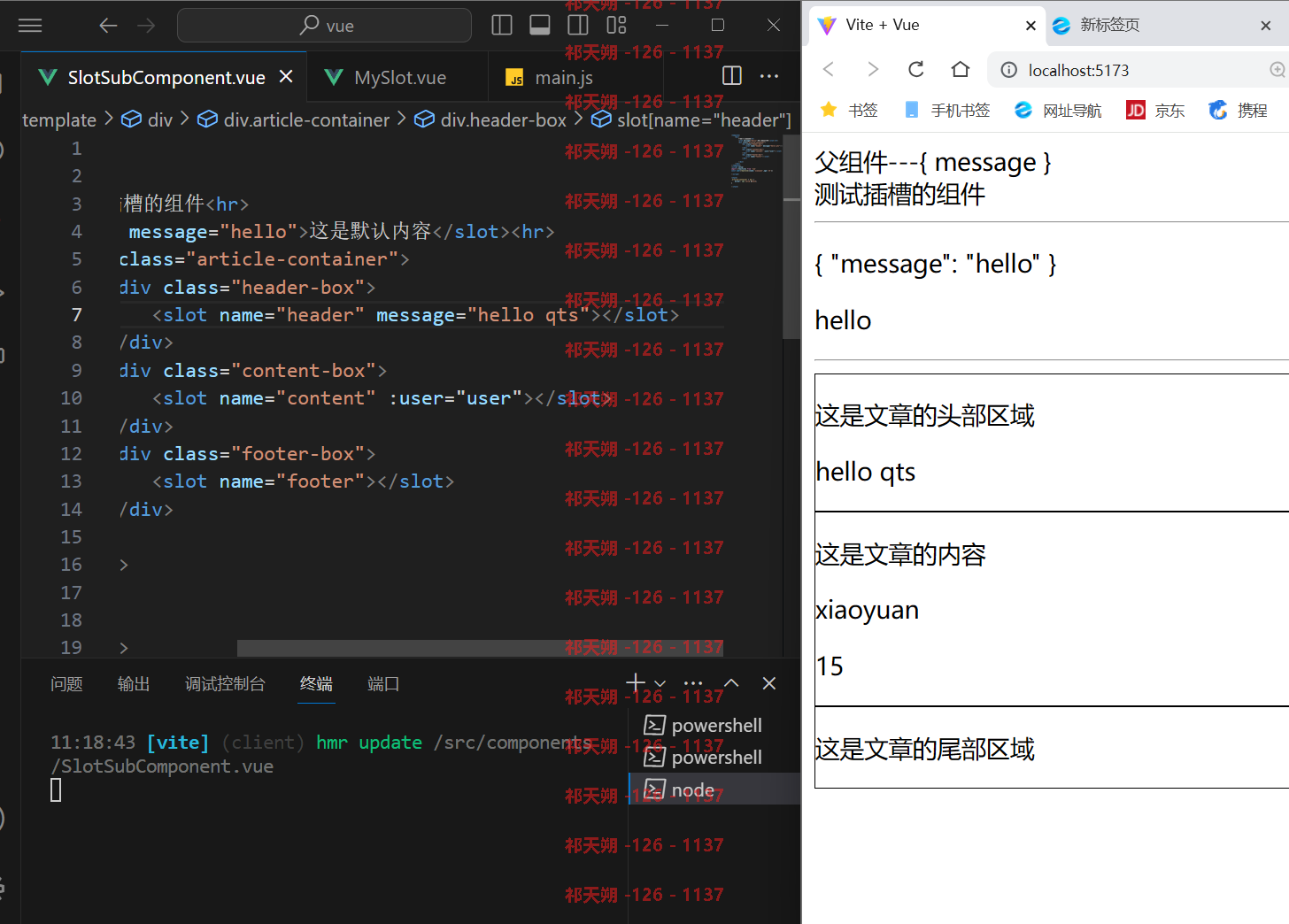Reload the localhost page in the browser

(x=916, y=69)
